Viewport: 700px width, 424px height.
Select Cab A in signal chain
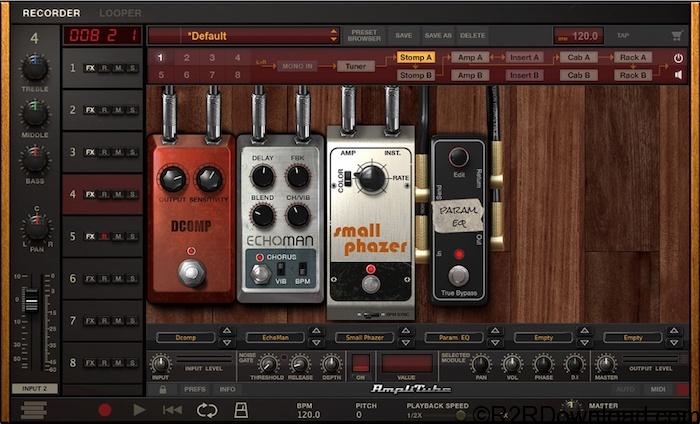pos(579,57)
